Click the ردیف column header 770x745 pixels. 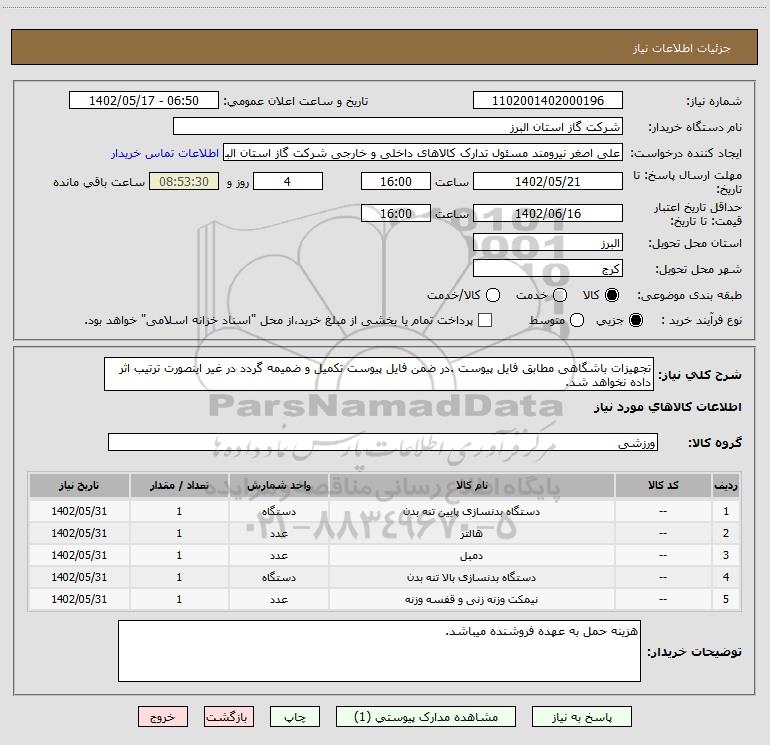(726, 485)
